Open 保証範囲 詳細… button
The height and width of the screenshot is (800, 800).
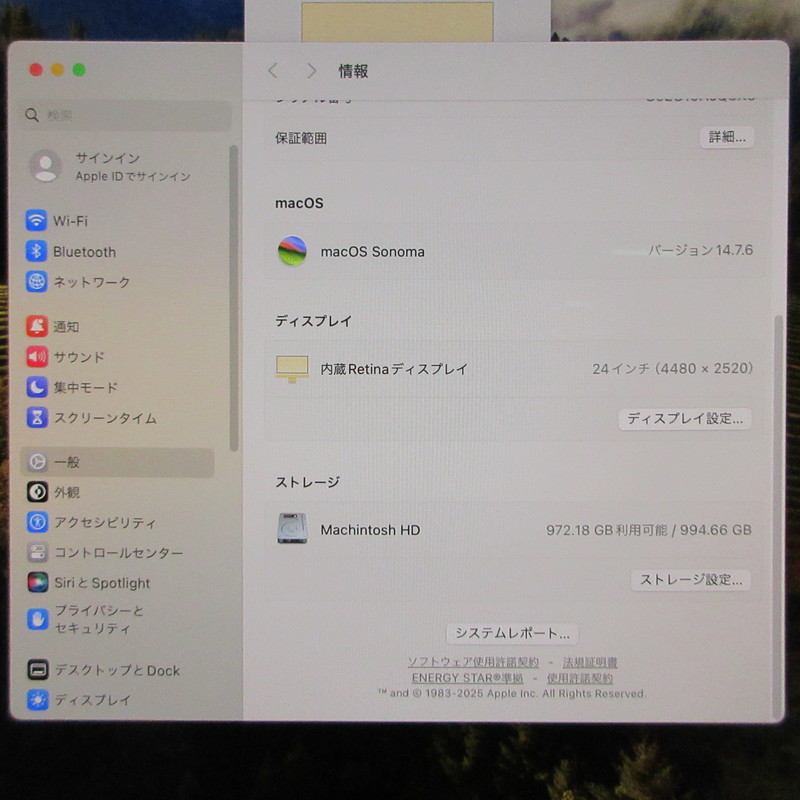(x=727, y=137)
